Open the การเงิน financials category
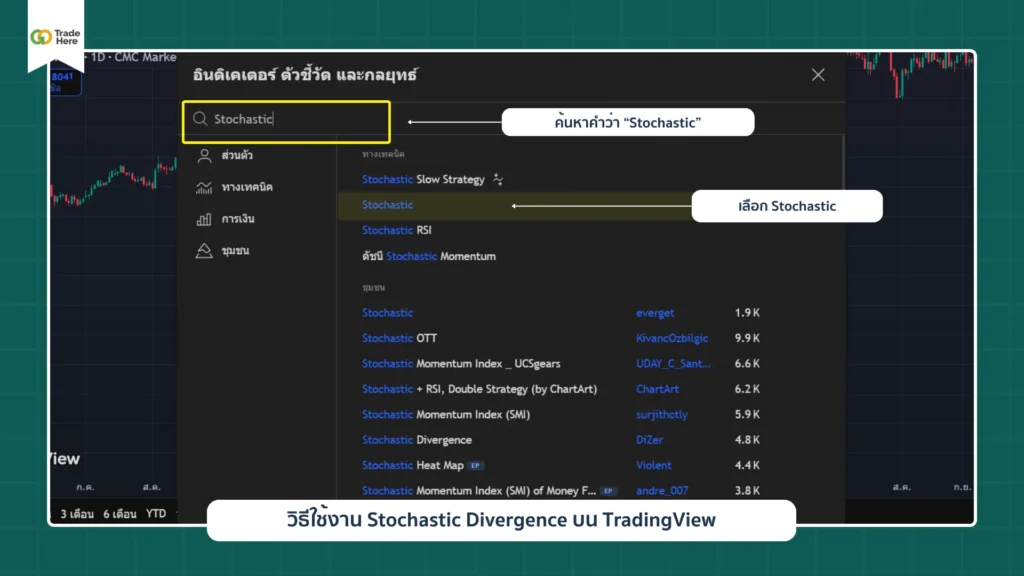The height and width of the screenshot is (576, 1024). [x=238, y=219]
